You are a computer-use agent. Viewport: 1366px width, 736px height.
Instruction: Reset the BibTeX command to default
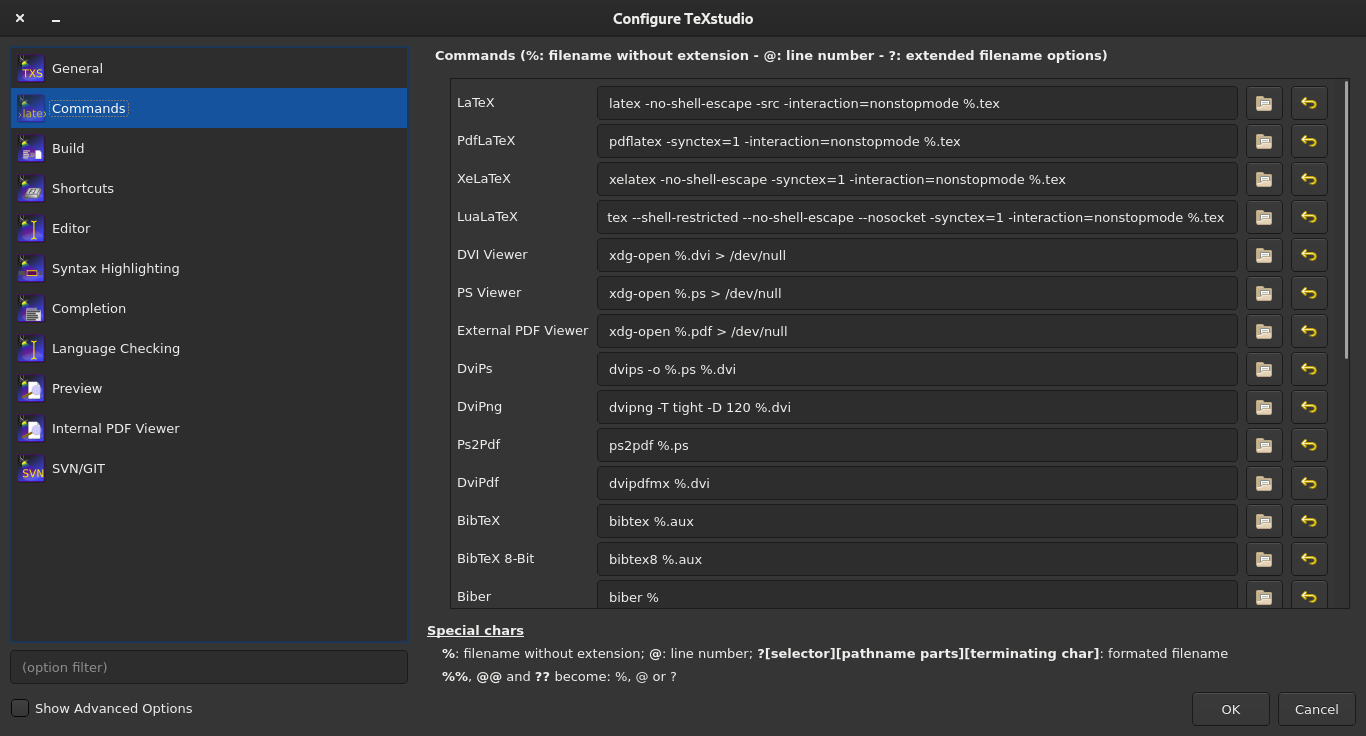(1309, 521)
